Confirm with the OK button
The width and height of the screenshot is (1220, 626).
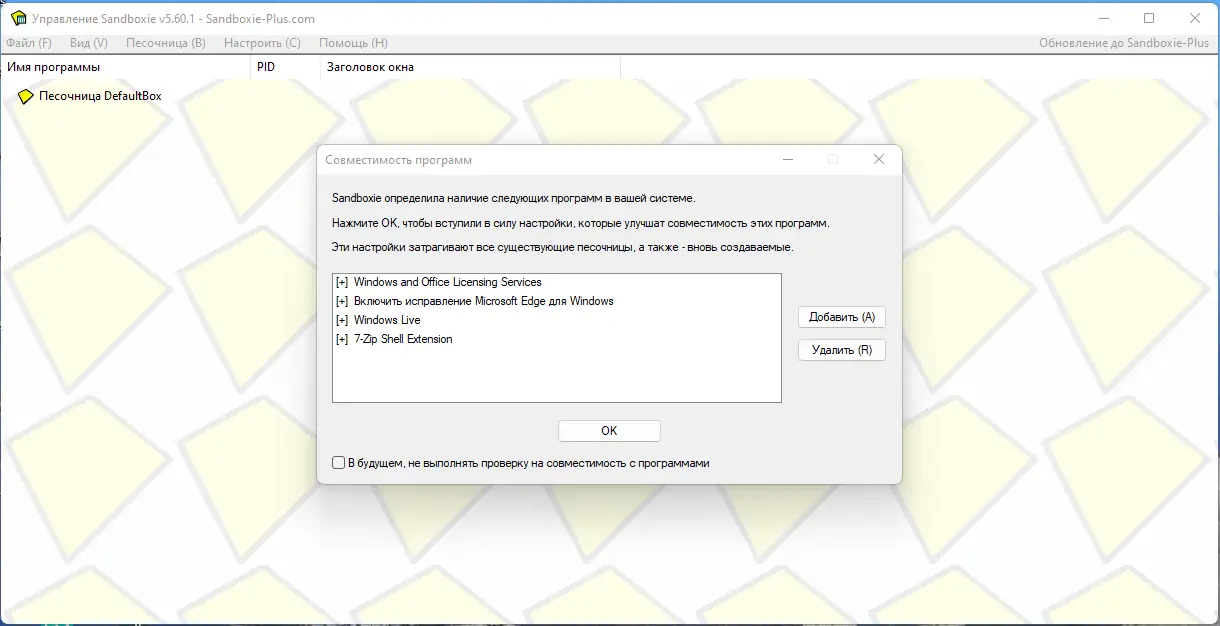pos(609,431)
